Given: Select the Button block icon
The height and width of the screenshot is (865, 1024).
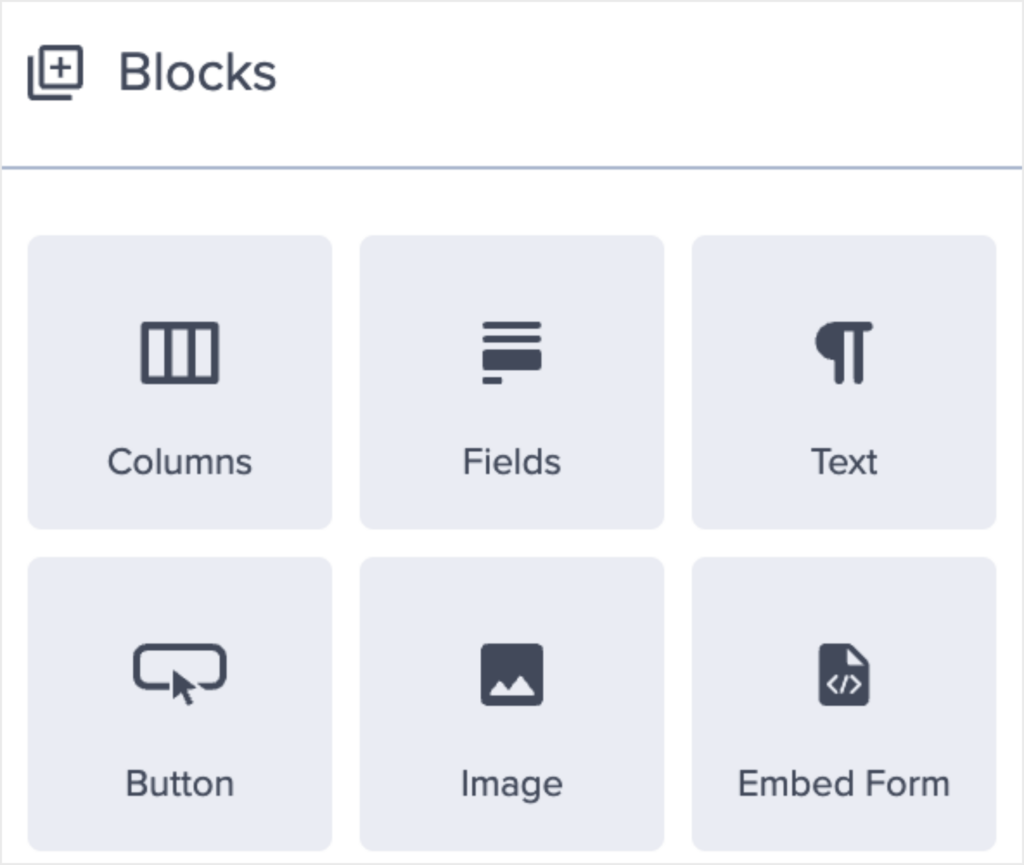Looking at the screenshot, I should click(179, 672).
